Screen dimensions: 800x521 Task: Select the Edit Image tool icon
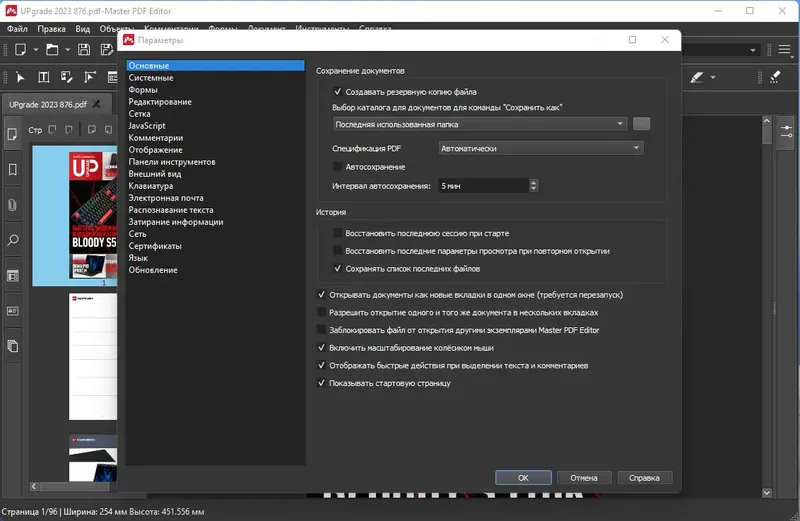click(66, 77)
